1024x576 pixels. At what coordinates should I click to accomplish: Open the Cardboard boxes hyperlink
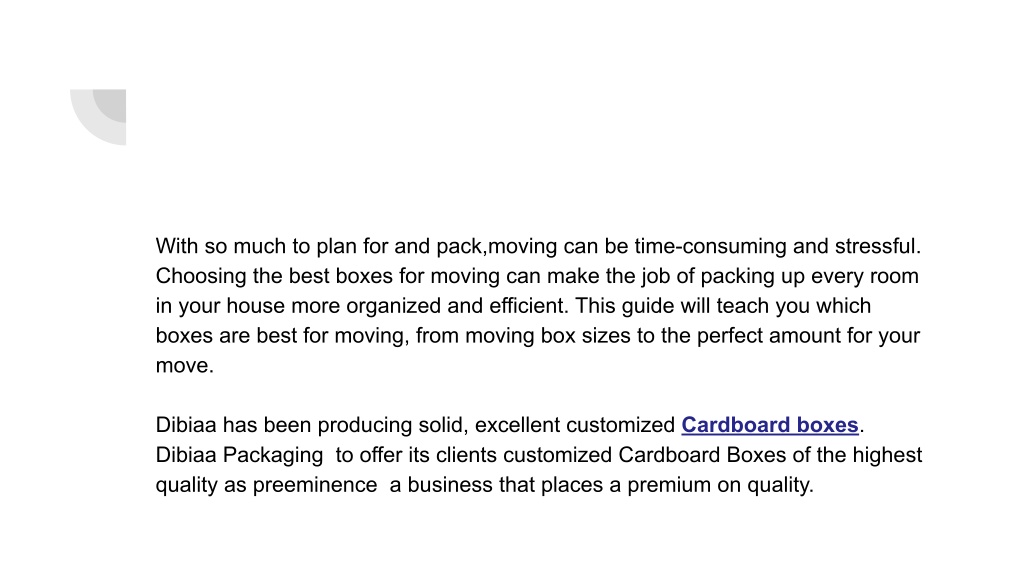[x=769, y=425]
